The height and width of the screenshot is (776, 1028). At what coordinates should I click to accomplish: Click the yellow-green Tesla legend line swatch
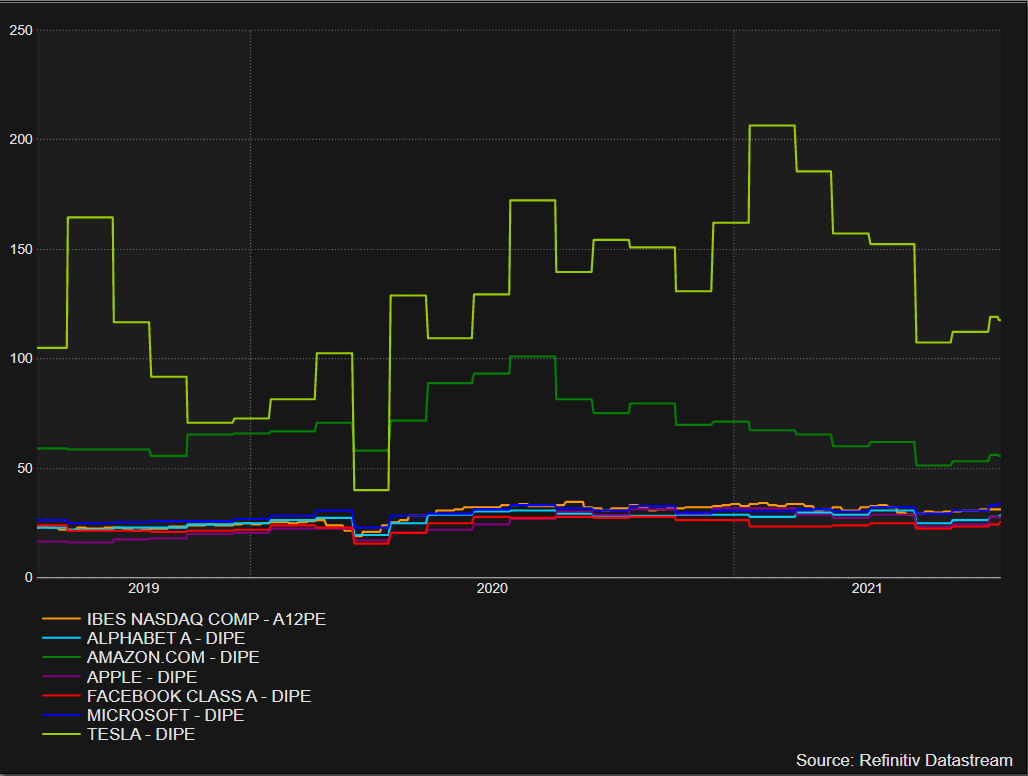pyautogui.click(x=61, y=734)
